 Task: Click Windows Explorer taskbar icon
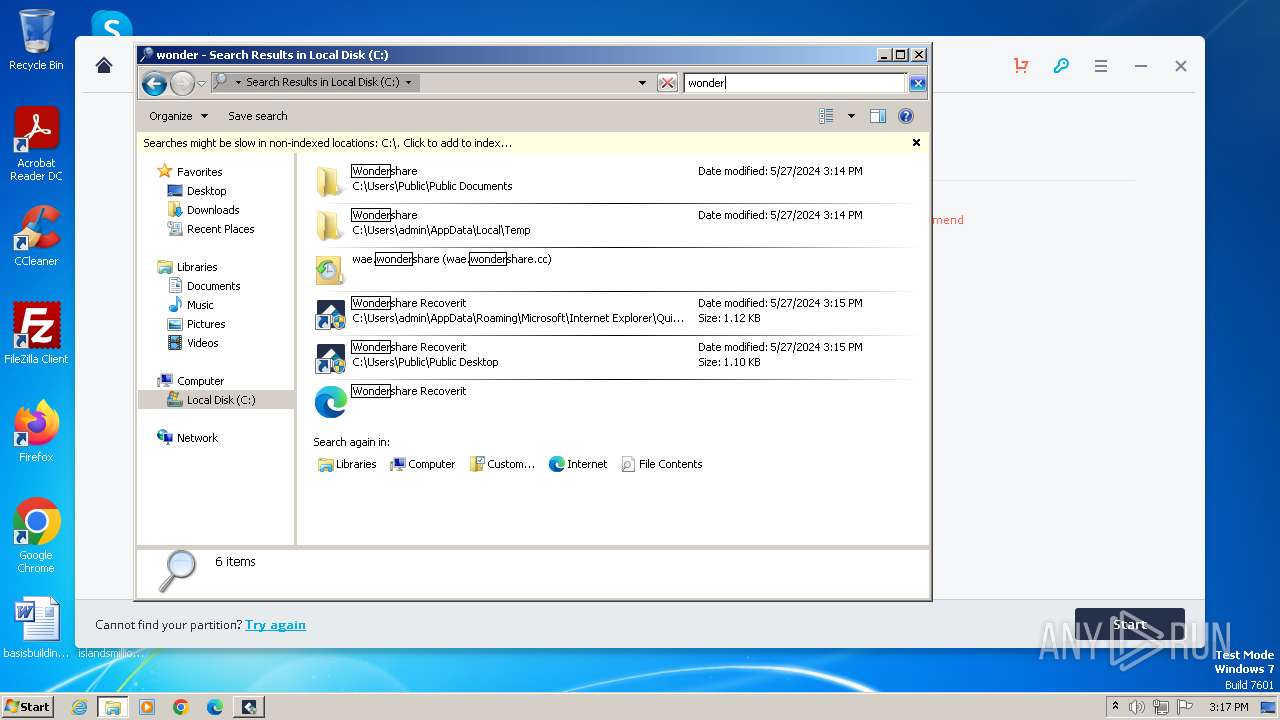[x=113, y=707]
